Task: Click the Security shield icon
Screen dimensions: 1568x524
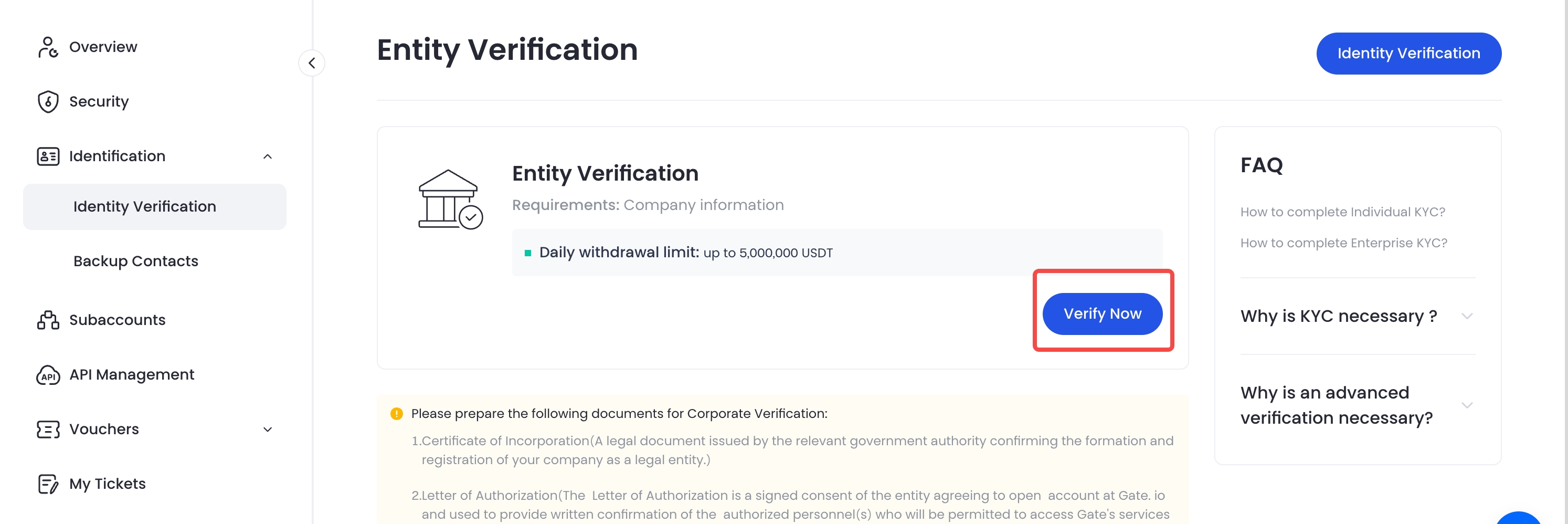Action: pos(48,102)
